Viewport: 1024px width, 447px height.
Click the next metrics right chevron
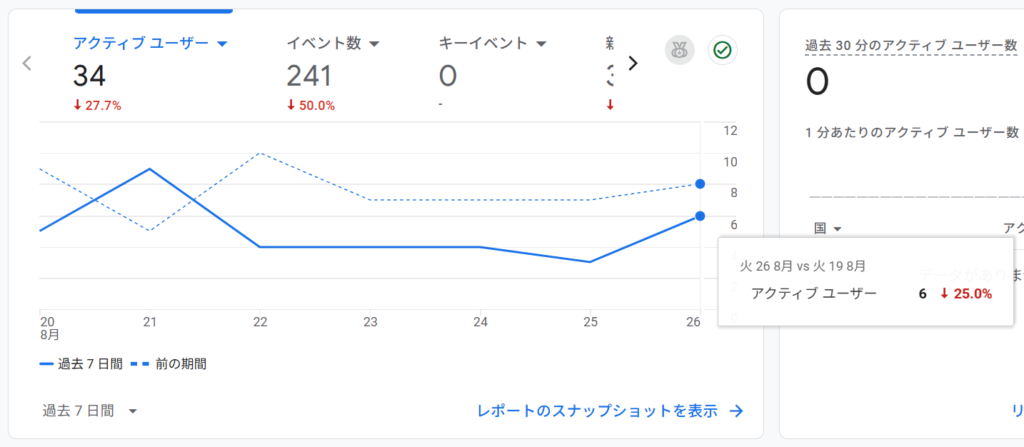pyautogui.click(x=632, y=63)
